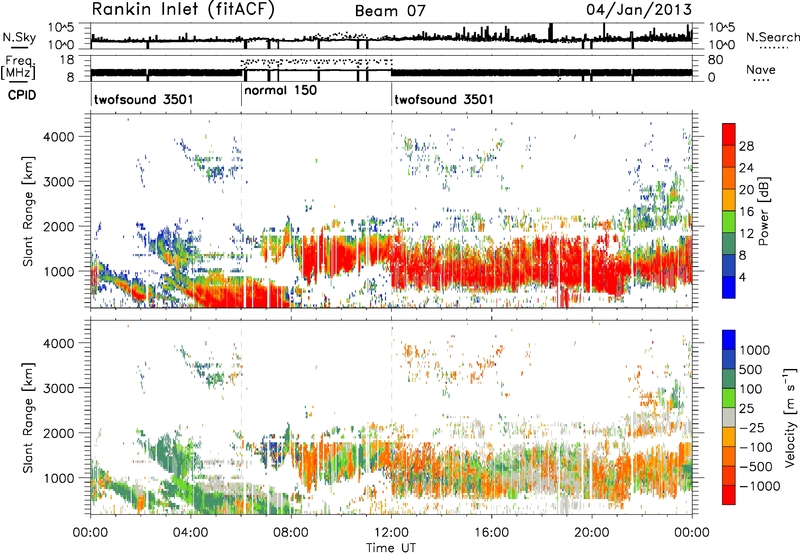Click the "Velocity [m s⁻¹]" colorbar title
800x554 pixels.
click(790, 417)
